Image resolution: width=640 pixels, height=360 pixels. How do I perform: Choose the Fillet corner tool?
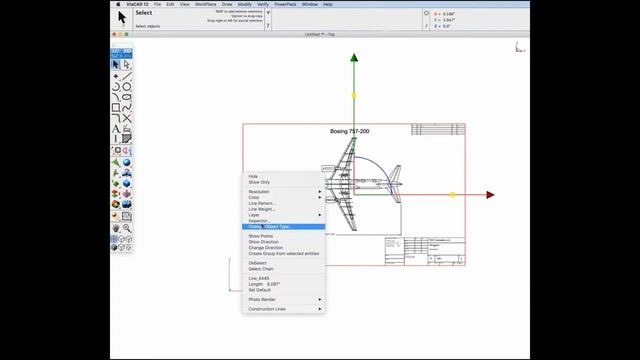click(116, 118)
